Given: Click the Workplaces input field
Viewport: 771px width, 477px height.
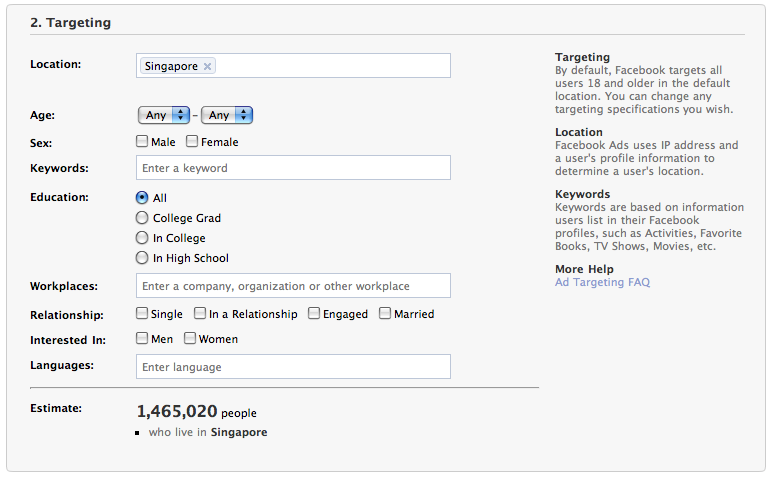Looking at the screenshot, I should [x=293, y=286].
